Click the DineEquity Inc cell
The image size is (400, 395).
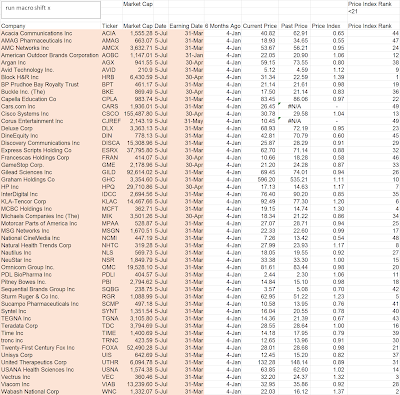tap(51, 136)
